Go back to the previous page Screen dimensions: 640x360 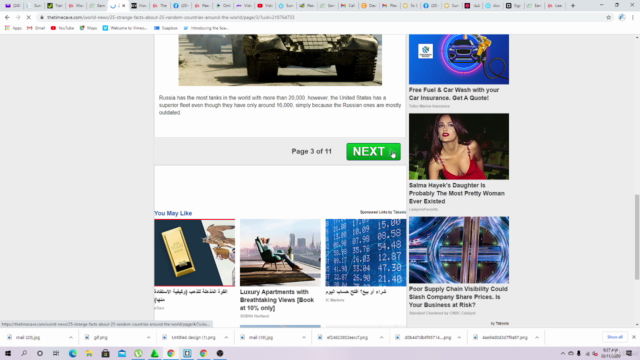pos(7,18)
